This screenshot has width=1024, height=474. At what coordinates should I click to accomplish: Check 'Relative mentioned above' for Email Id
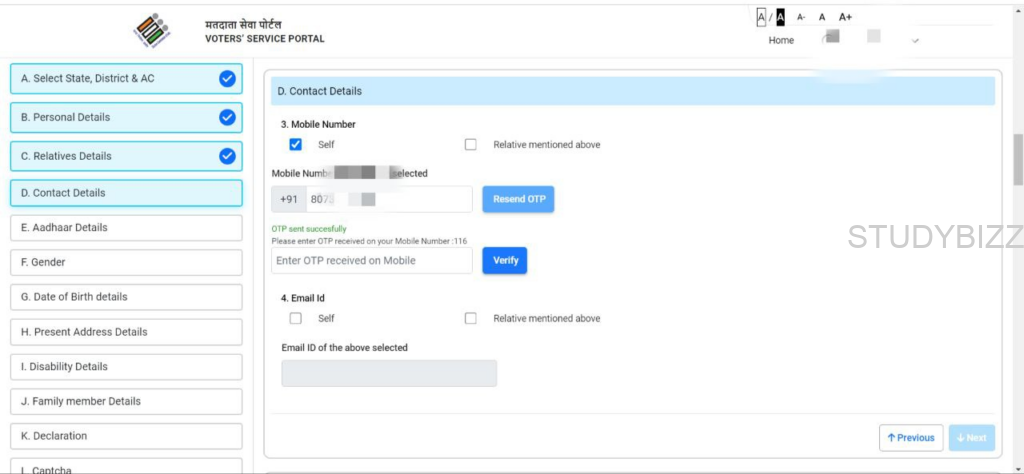click(471, 319)
